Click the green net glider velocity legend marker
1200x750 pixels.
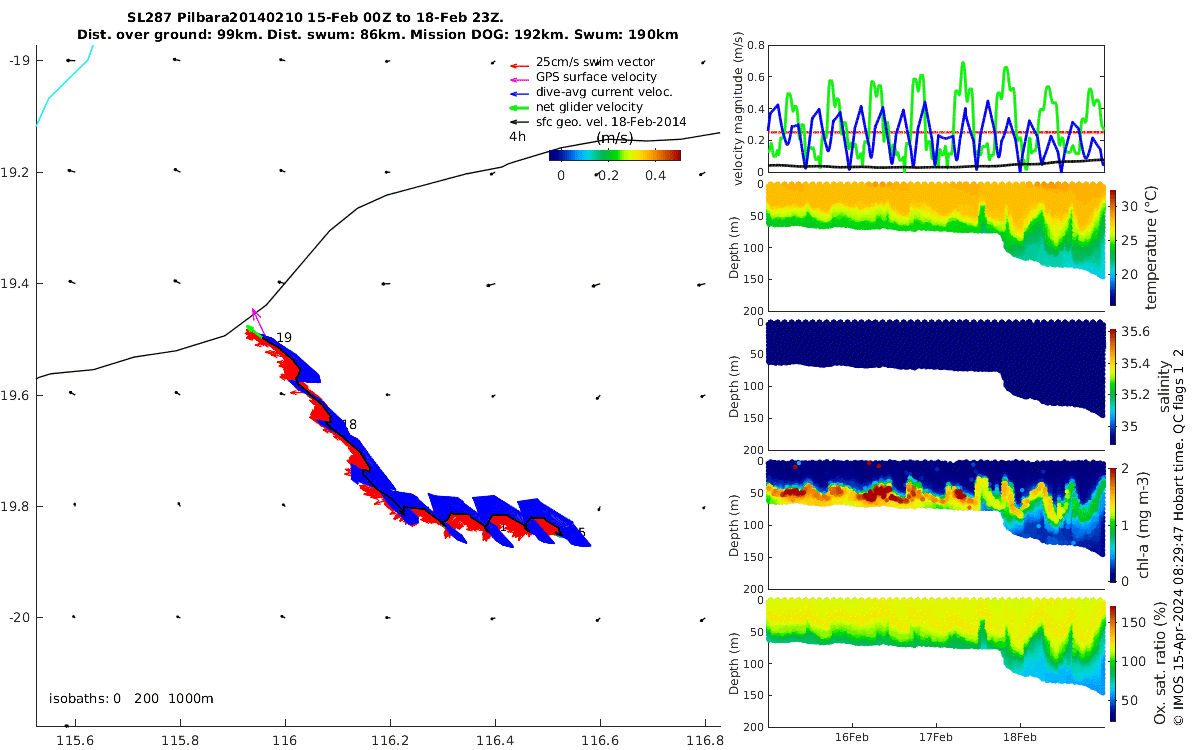517,107
